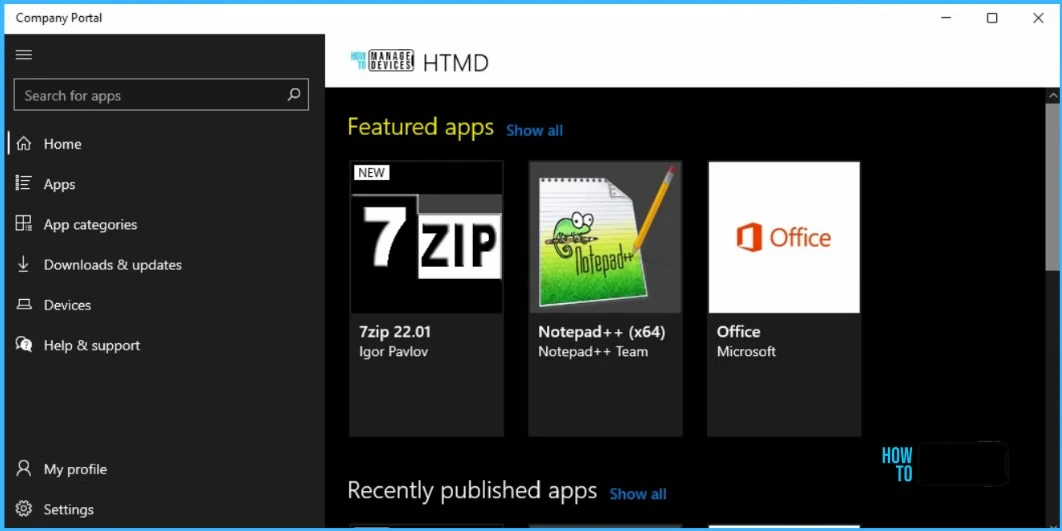Click the Downloads & updates arrow icon

pos(24,264)
